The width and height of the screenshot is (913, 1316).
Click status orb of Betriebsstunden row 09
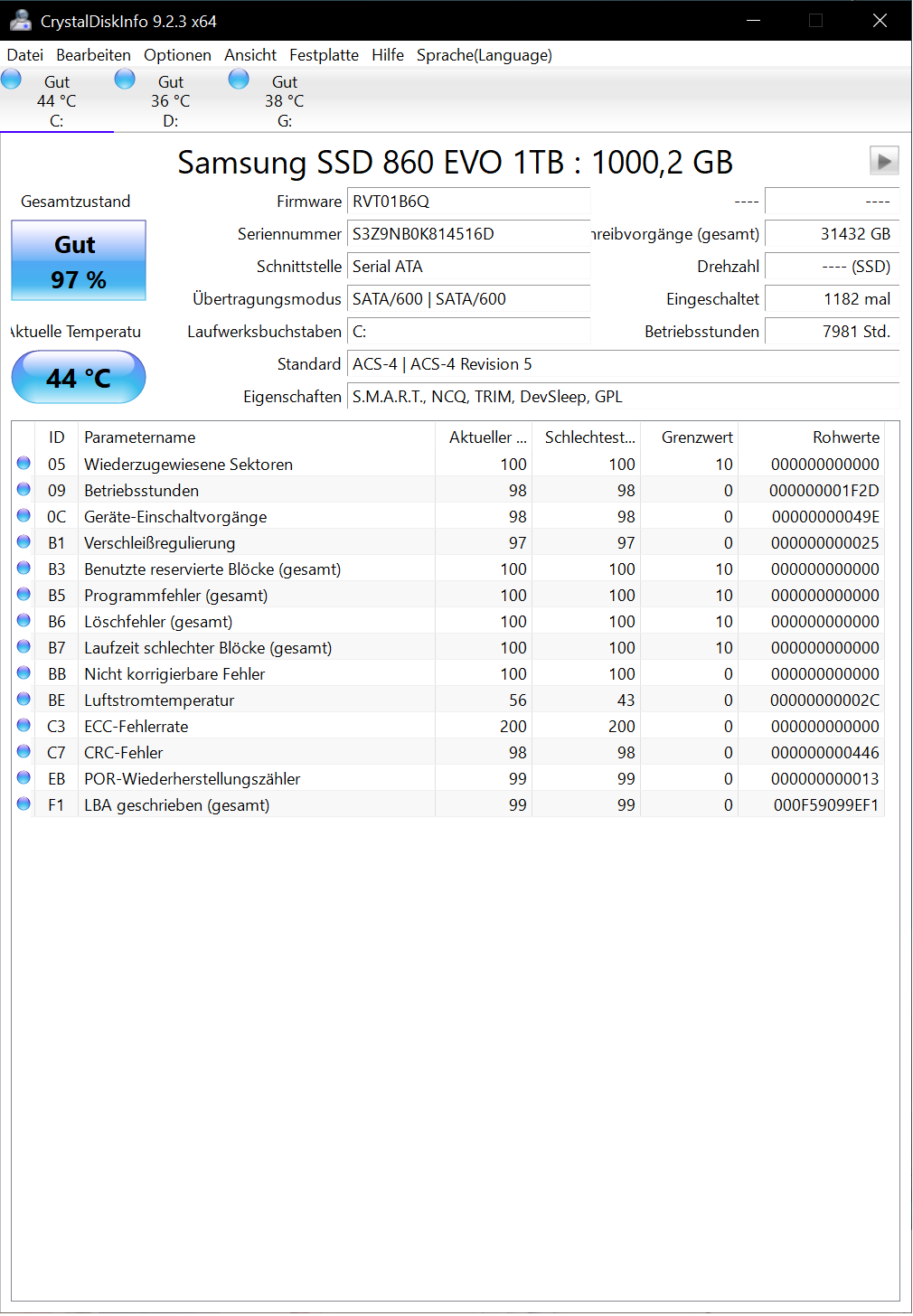pyautogui.click(x=24, y=489)
